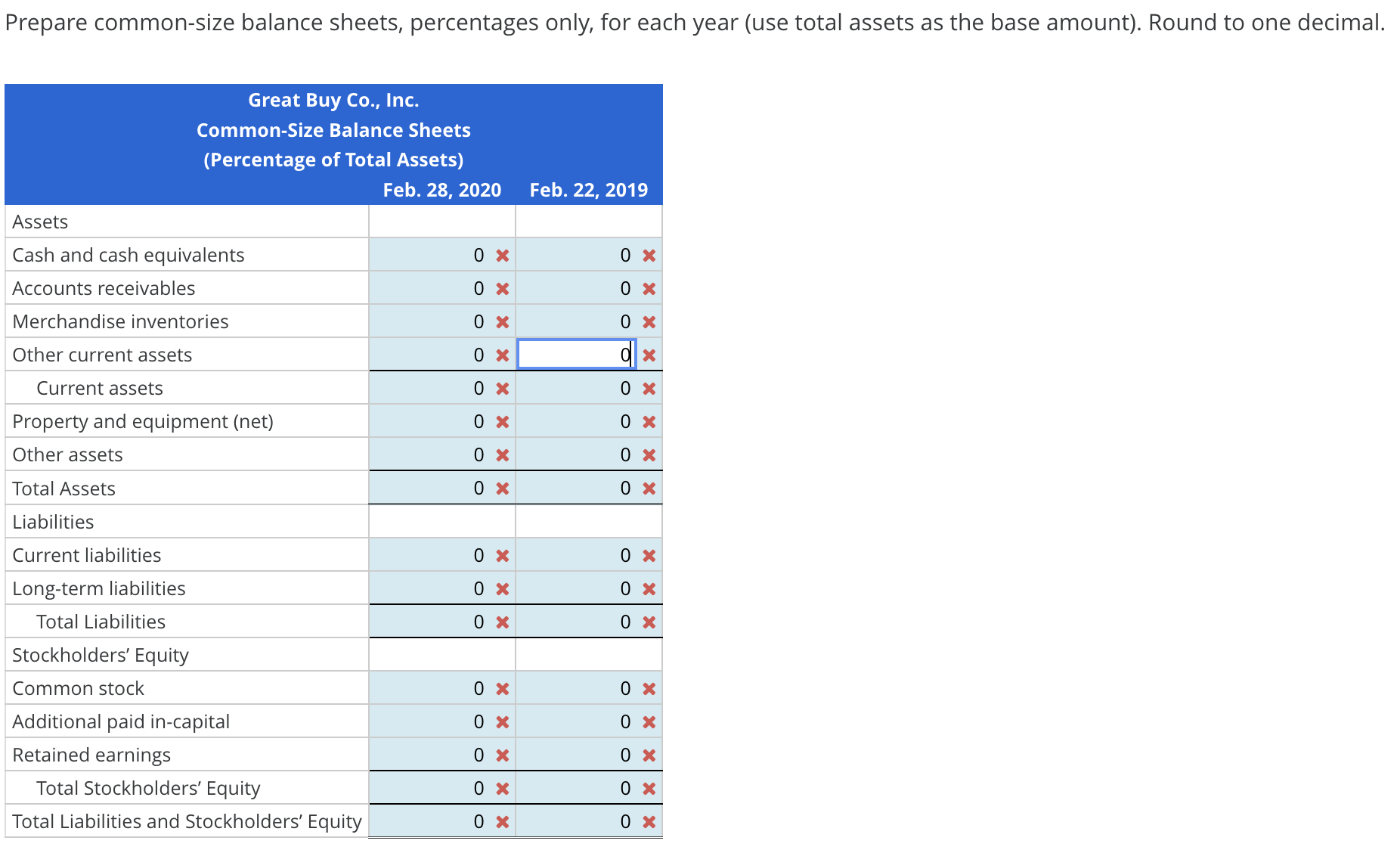The image size is (1400, 850).
Task: Click the red X beside 2020 Long-term liabilities
Action: (x=502, y=589)
